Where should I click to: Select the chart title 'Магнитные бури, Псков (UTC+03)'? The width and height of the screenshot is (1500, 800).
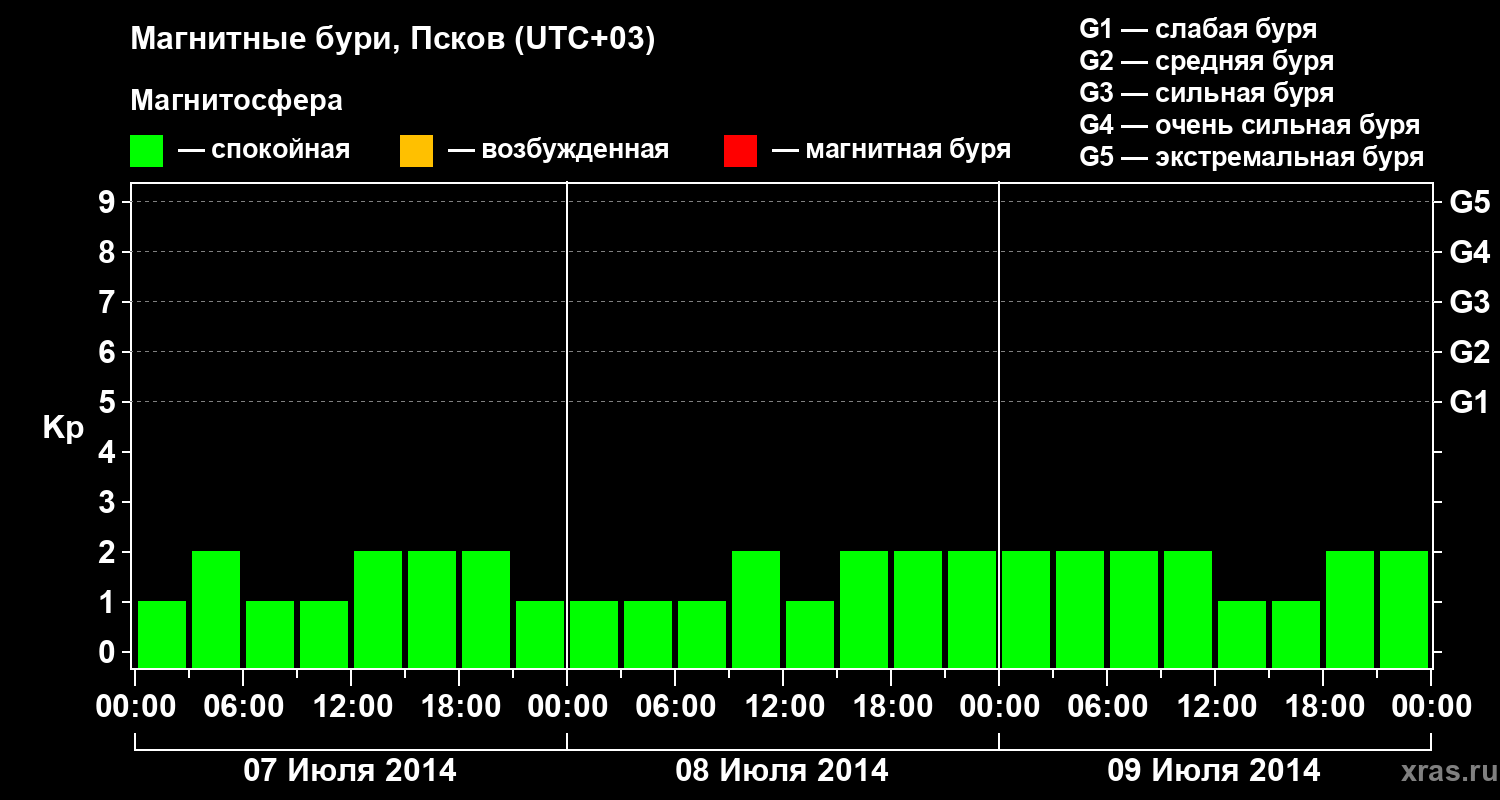393,40
